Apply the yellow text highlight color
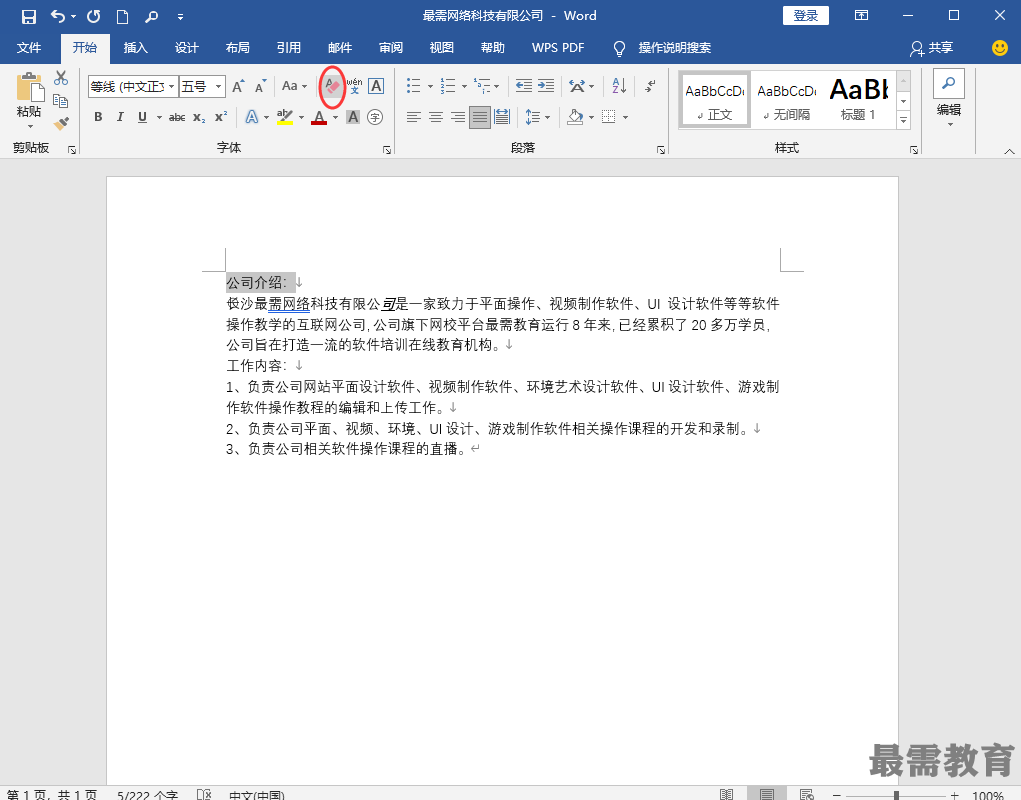The image size is (1021, 800). [285, 117]
